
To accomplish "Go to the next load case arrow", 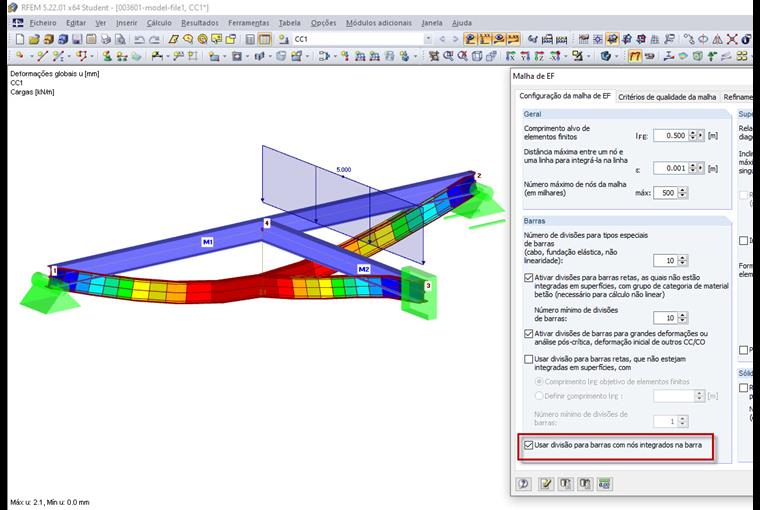I will click(x=455, y=39).
